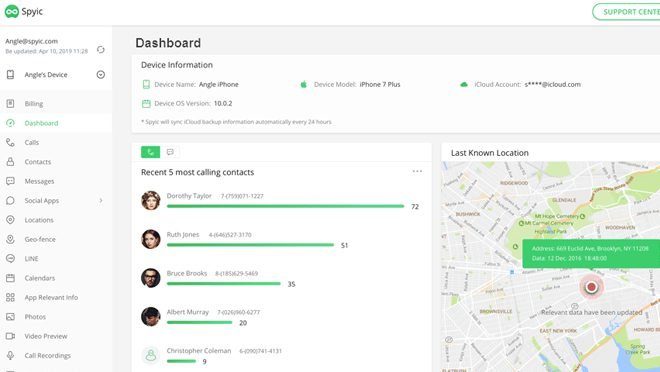Switch to the calls tab in contacts widget

(150, 152)
